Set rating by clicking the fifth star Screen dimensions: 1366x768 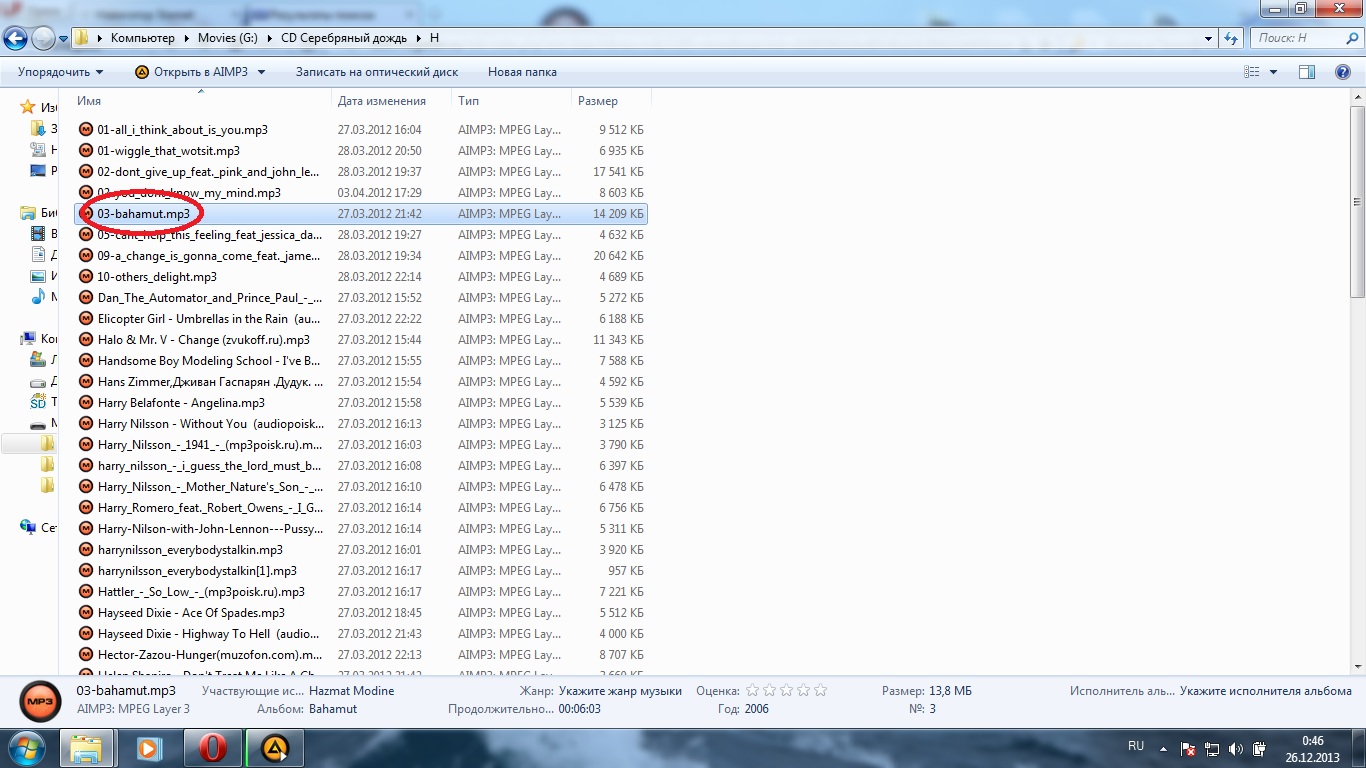tap(821, 690)
